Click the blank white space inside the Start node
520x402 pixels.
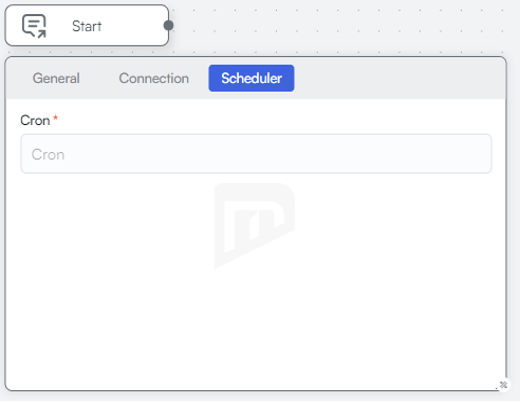(132, 26)
